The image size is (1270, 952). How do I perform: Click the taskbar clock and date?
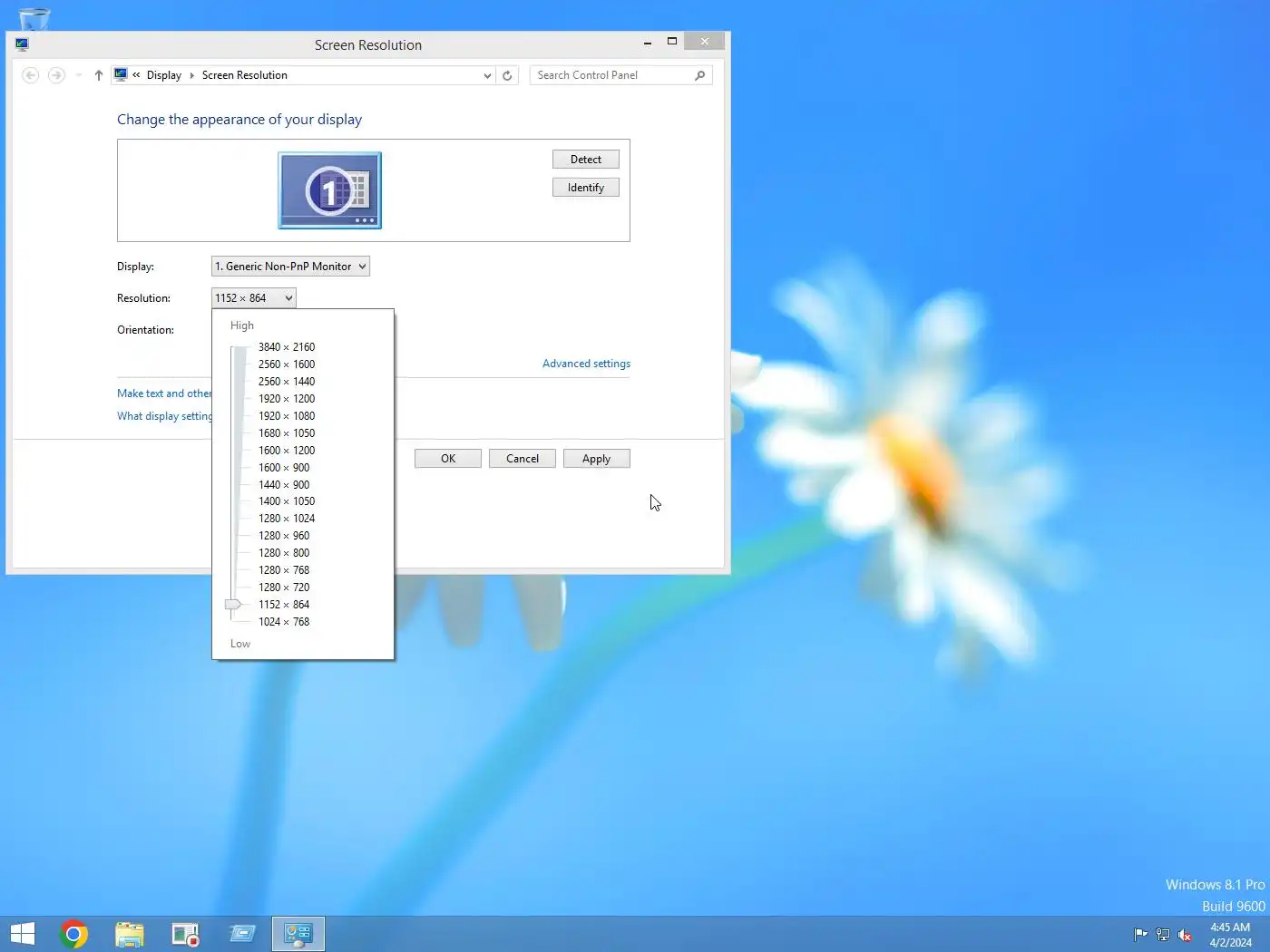tap(1230, 935)
